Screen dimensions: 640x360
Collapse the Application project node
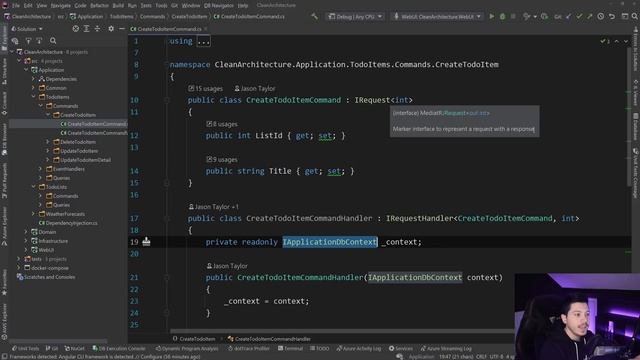(x=27, y=70)
